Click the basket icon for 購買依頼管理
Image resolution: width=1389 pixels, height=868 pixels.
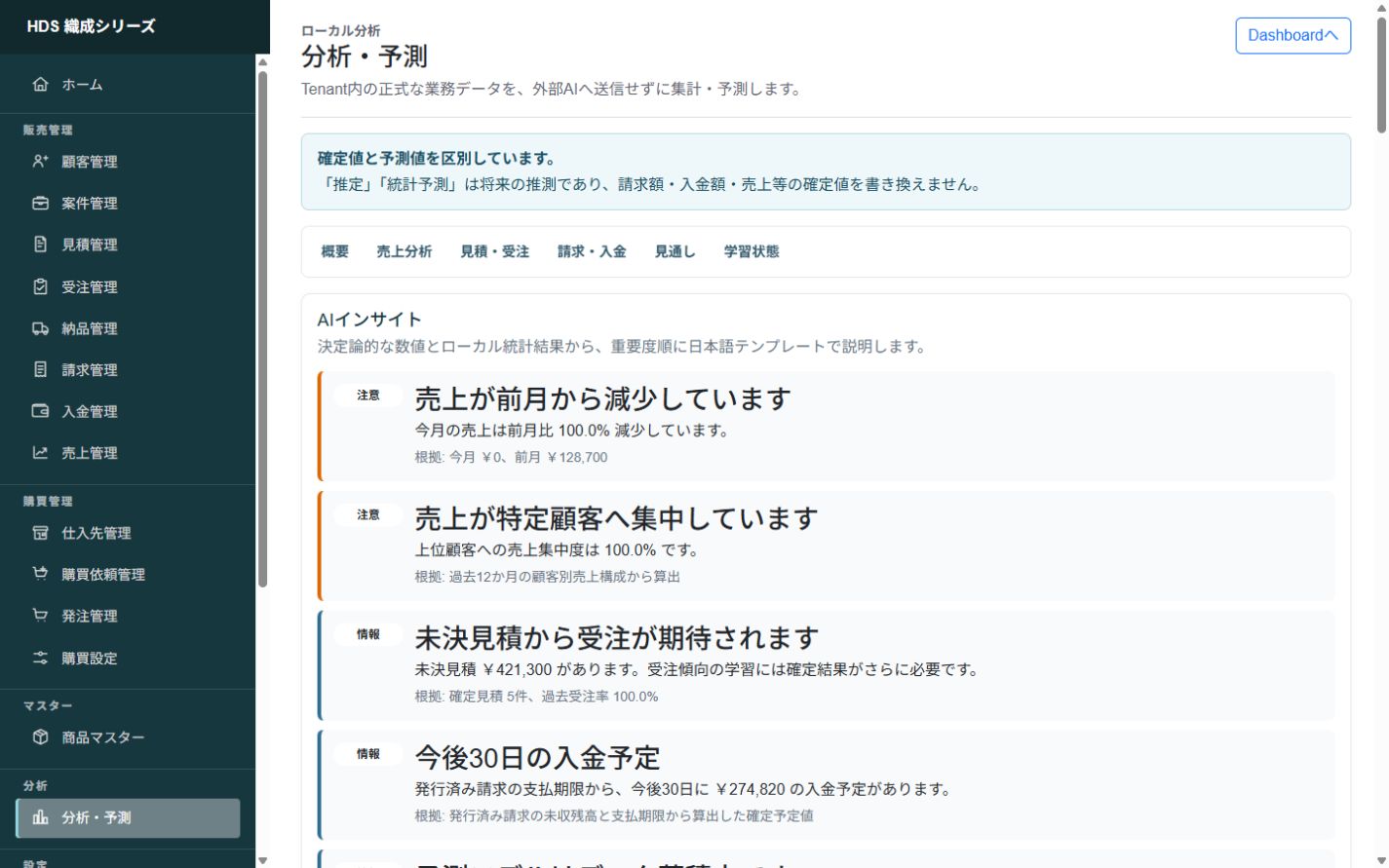(40, 575)
